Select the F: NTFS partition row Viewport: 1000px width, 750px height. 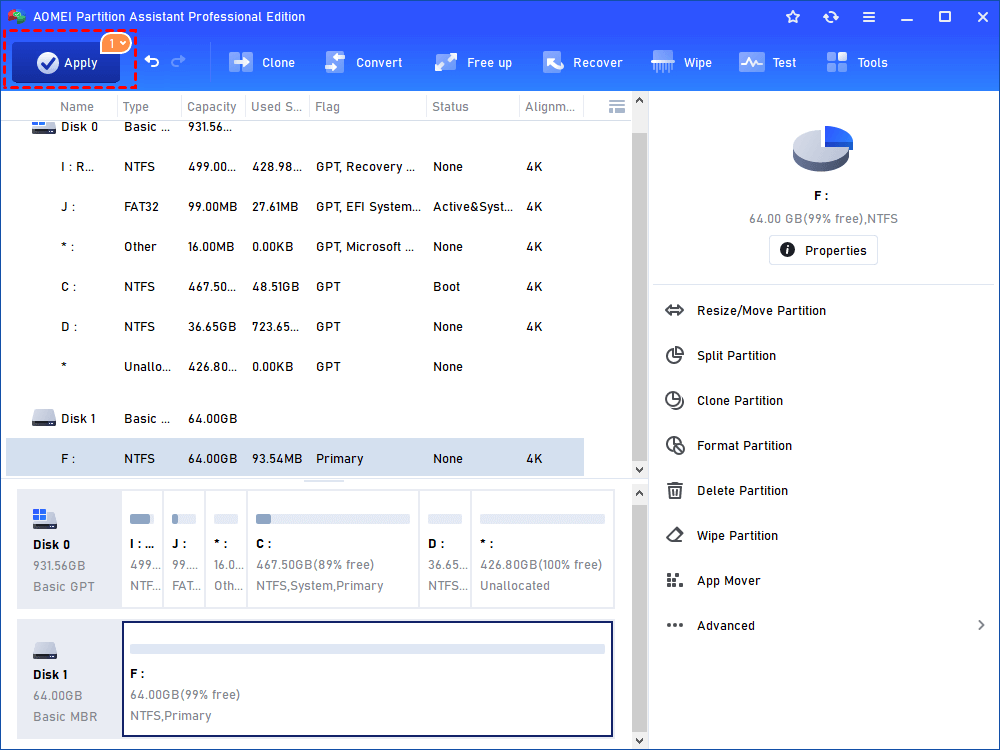(x=295, y=459)
